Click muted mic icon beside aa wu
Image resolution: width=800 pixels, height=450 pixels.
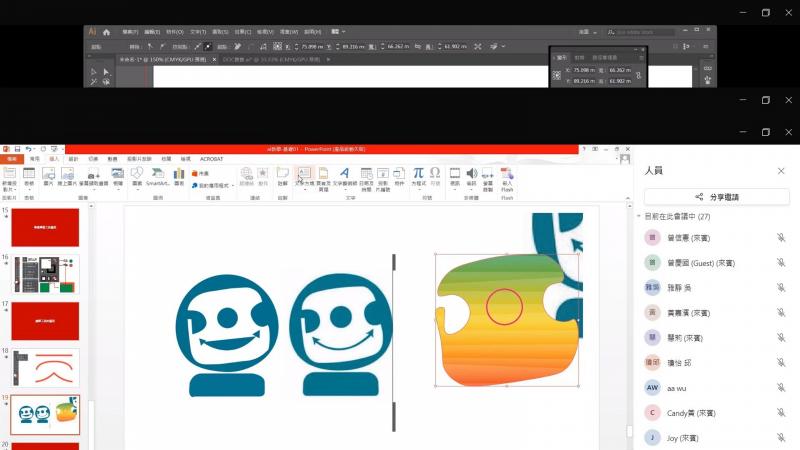coord(781,388)
